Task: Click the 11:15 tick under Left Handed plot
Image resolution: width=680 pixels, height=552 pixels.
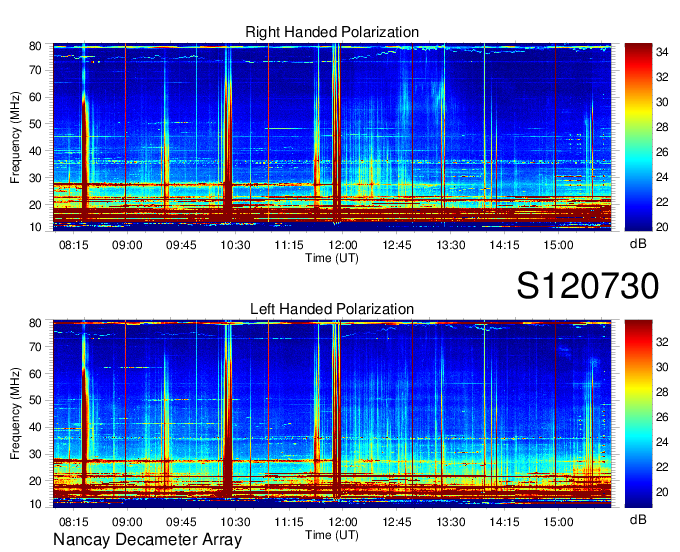Action: click(289, 522)
